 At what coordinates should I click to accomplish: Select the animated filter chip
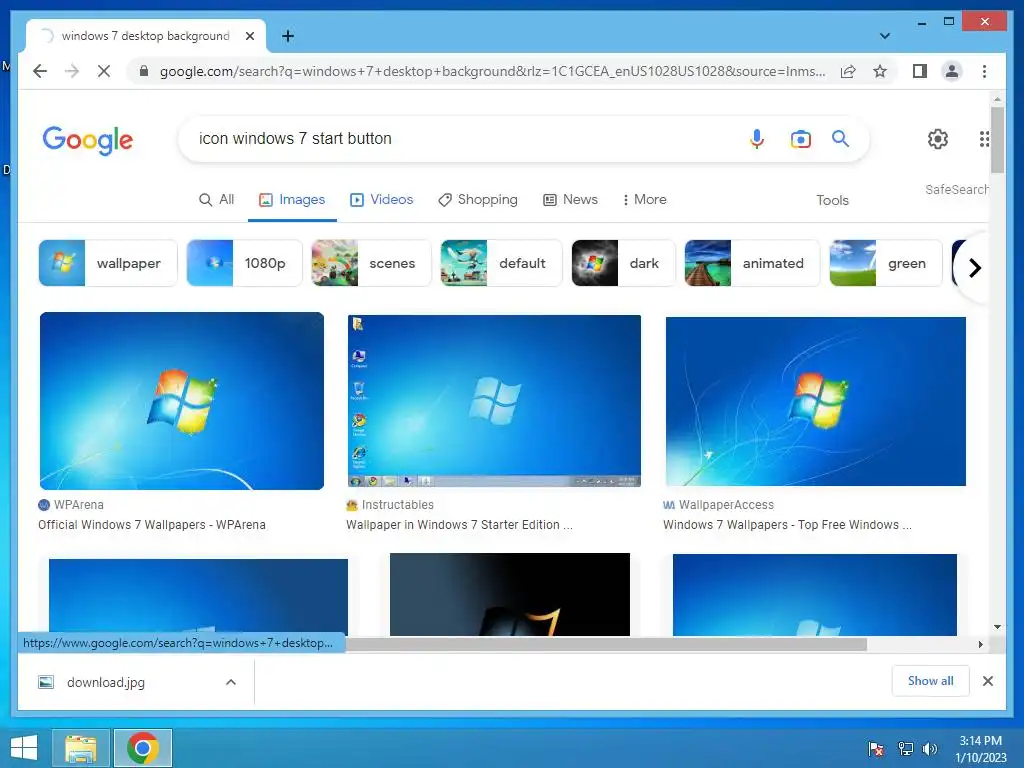(x=752, y=263)
